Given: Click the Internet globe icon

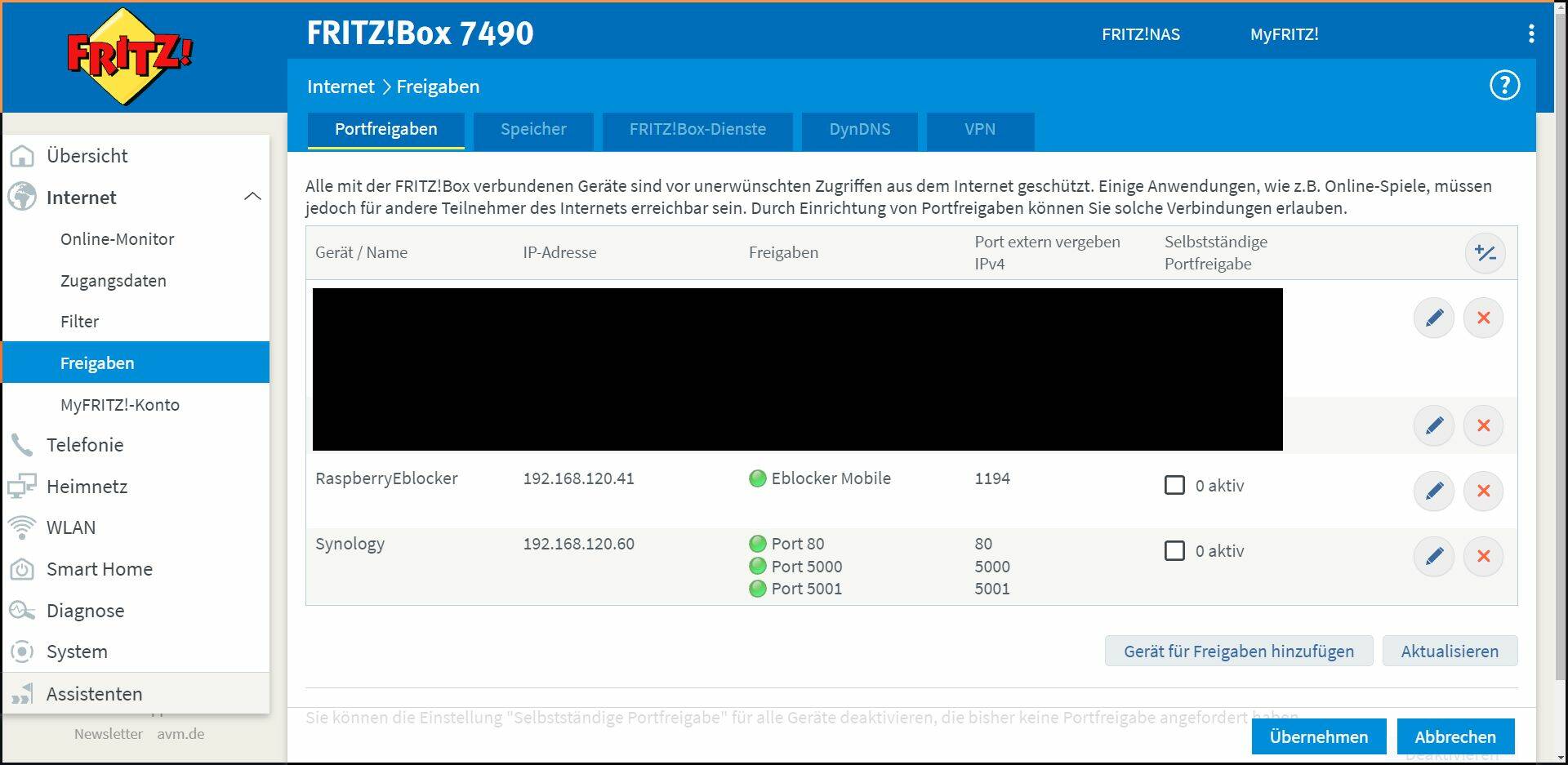Looking at the screenshot, I should [x=22, y=197].
